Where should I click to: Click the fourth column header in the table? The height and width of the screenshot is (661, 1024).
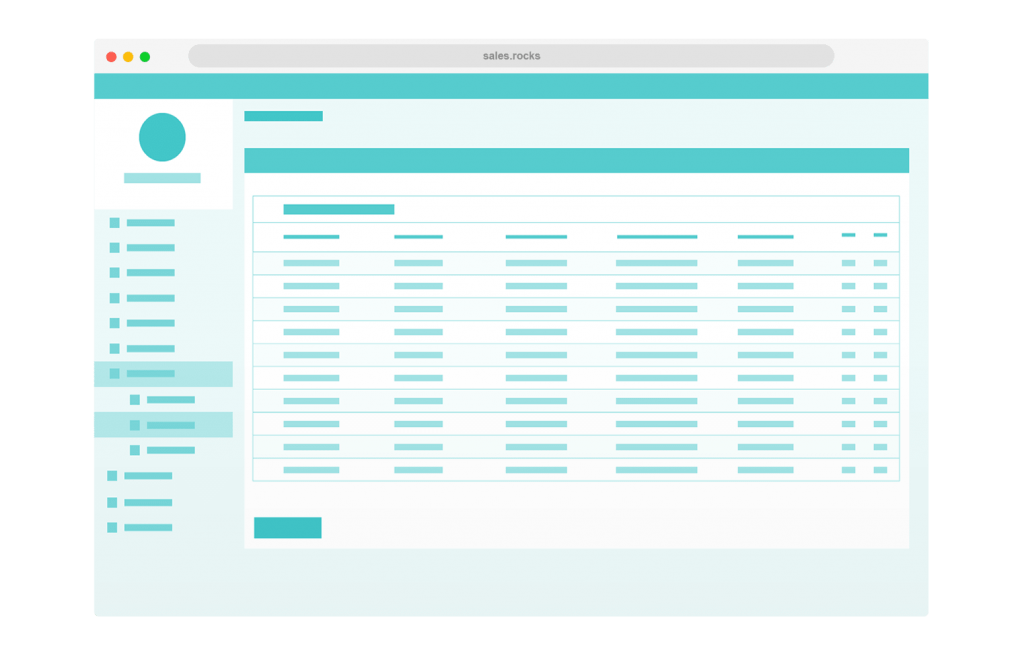point(657,237)
